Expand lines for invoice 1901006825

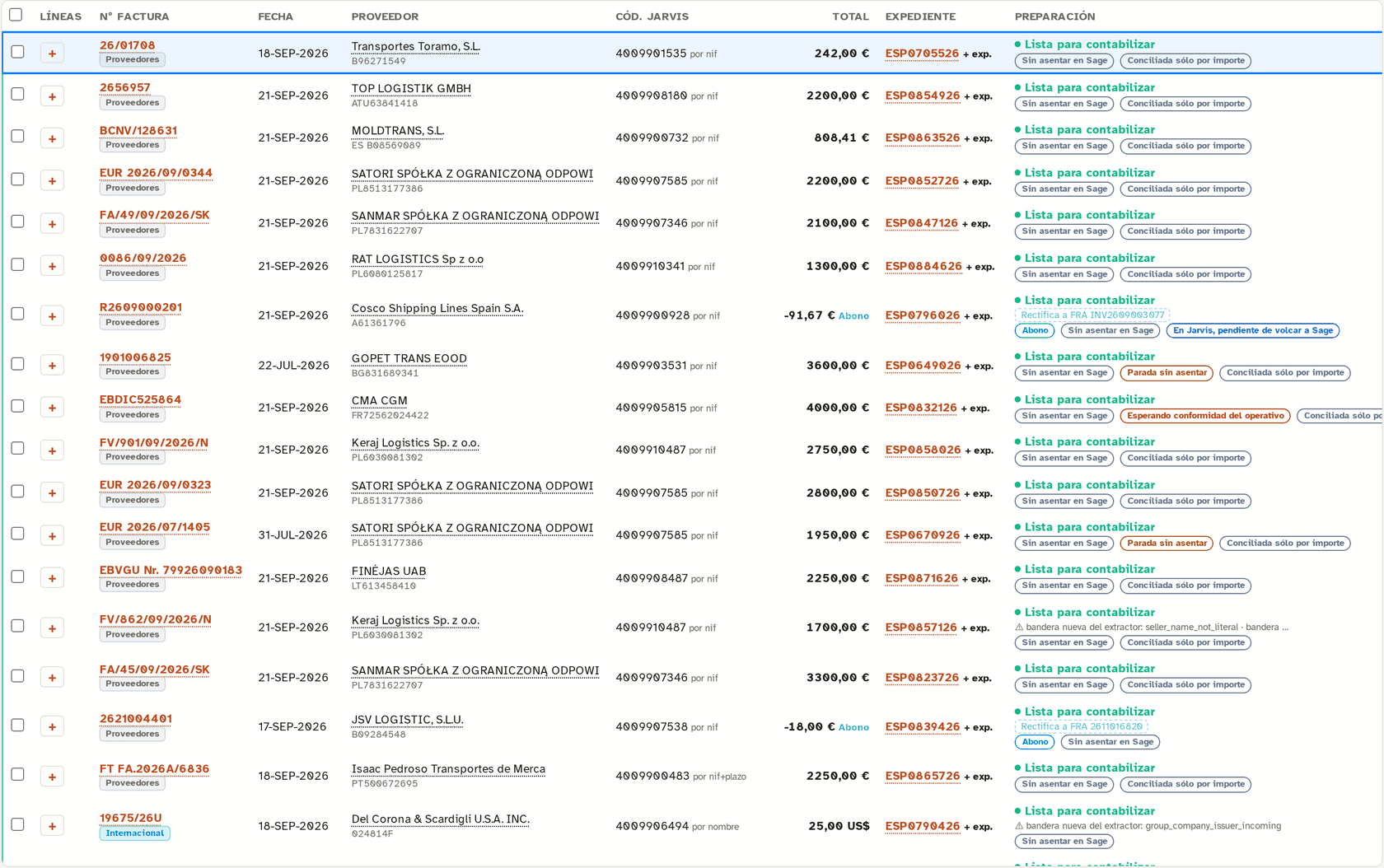[x=52, y=366]
